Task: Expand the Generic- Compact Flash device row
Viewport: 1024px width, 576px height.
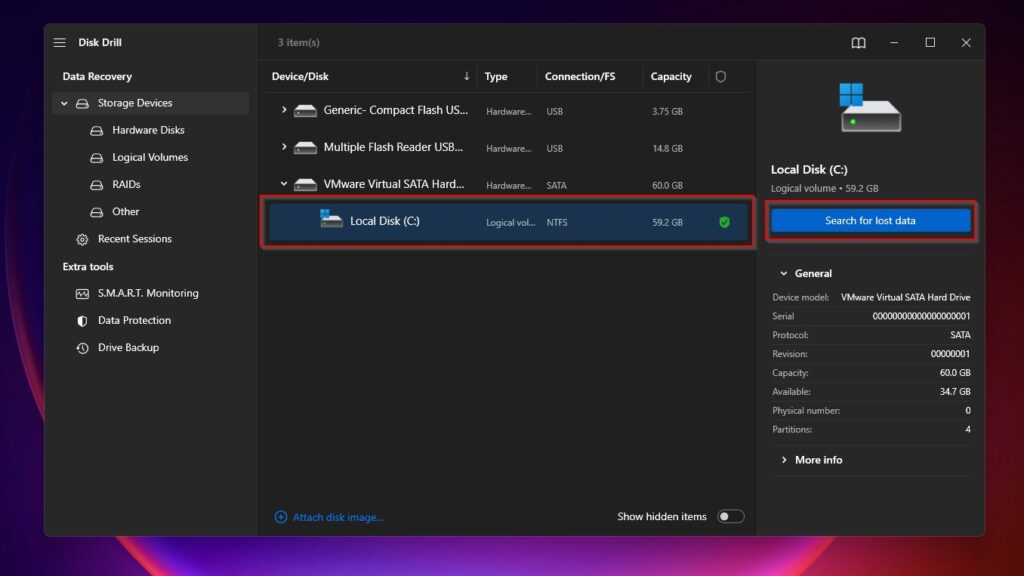Action: (x=283, y=110)
